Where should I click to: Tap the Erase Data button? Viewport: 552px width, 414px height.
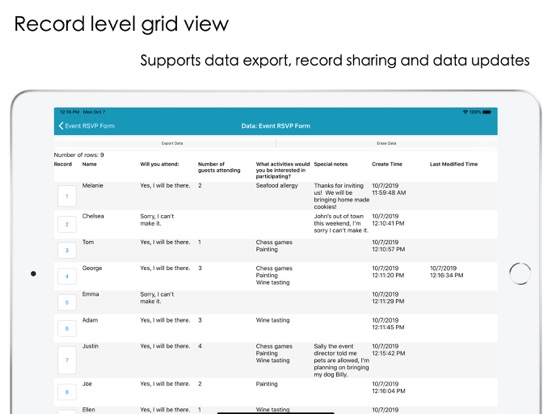tap(387, 143)
